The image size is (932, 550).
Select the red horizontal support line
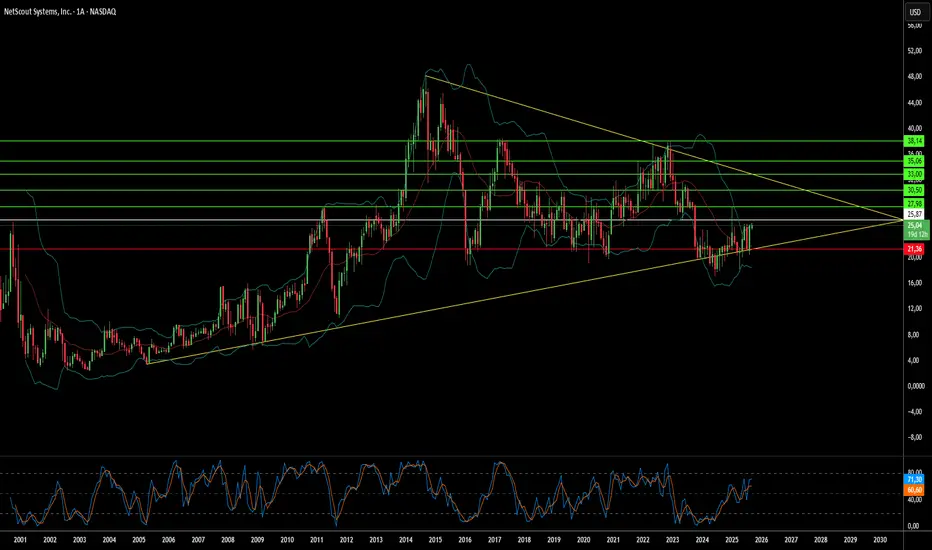point(300,249)
